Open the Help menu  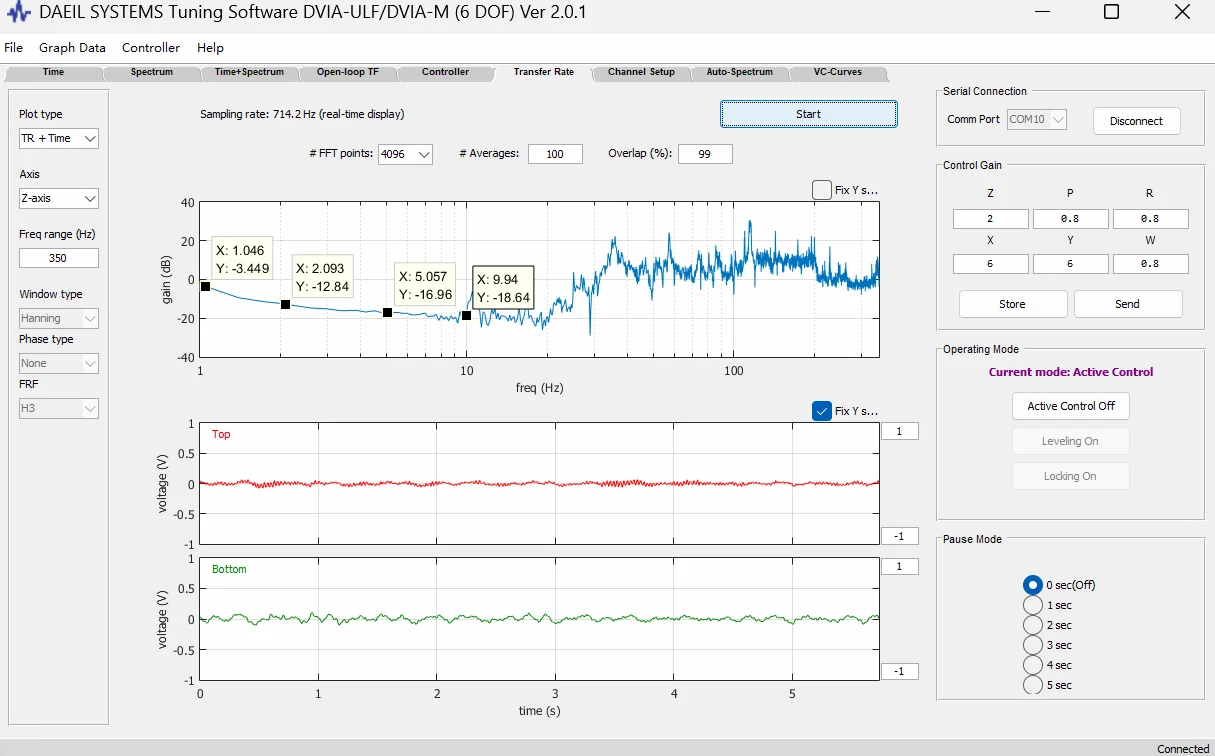pyautogui.click(x=210, y=48)
